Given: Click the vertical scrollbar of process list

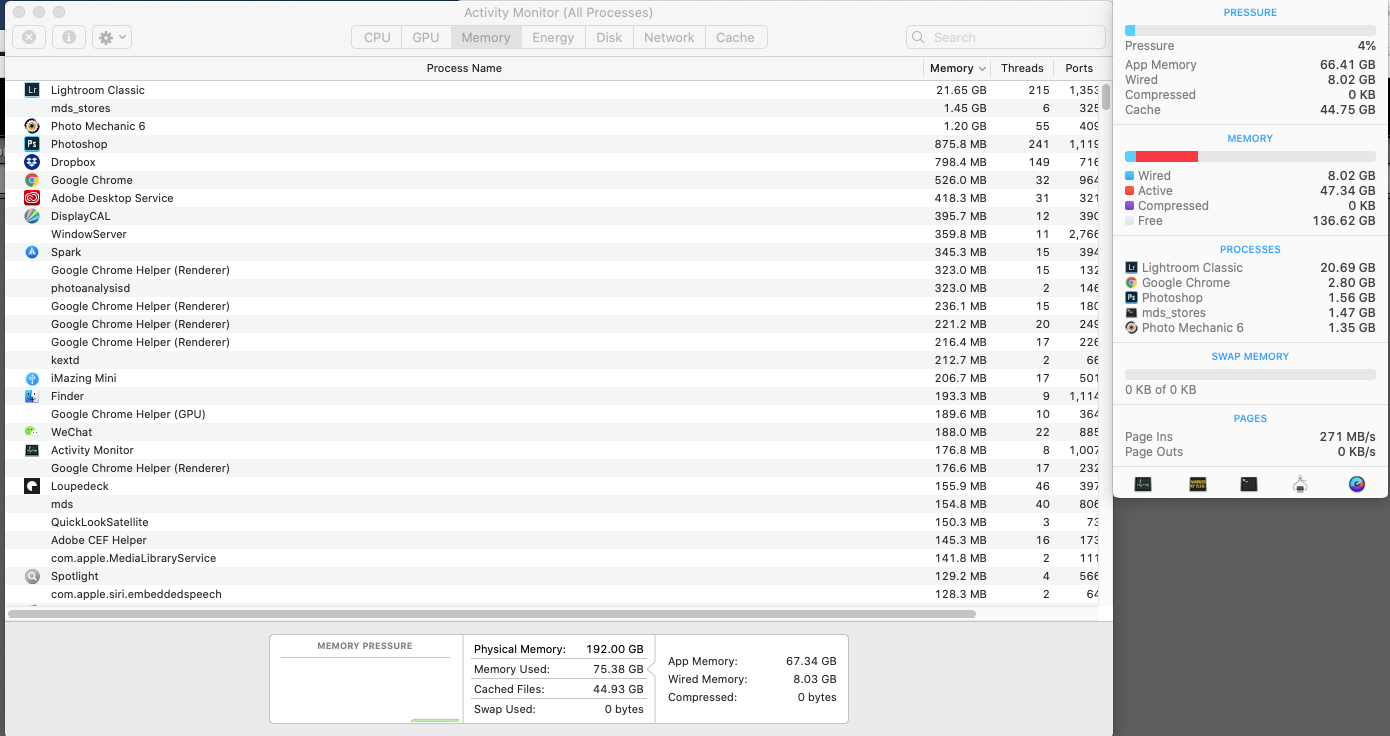Looking at the screenshot, I should 1106,98.
